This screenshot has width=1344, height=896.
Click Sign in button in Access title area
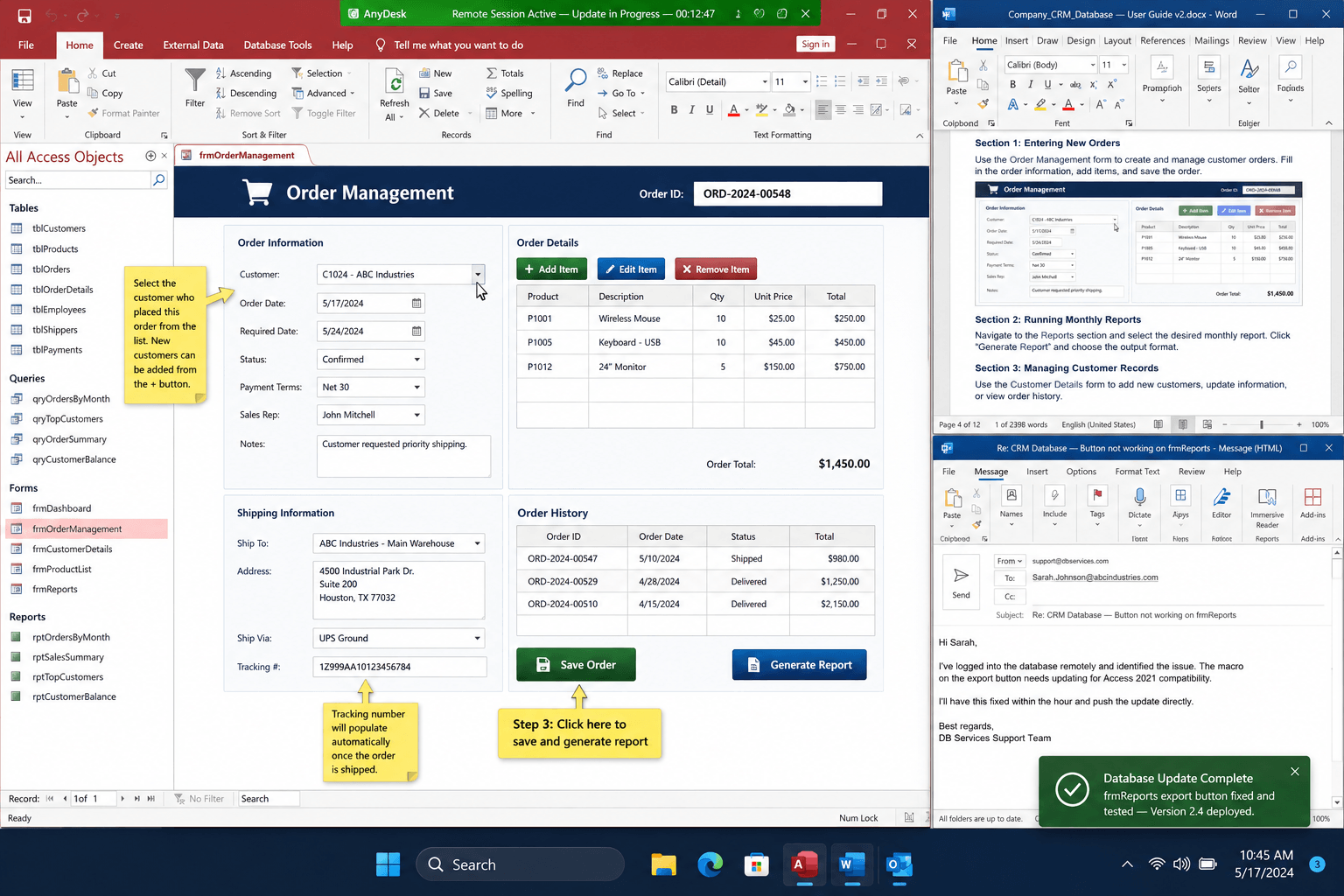[815, 45]
